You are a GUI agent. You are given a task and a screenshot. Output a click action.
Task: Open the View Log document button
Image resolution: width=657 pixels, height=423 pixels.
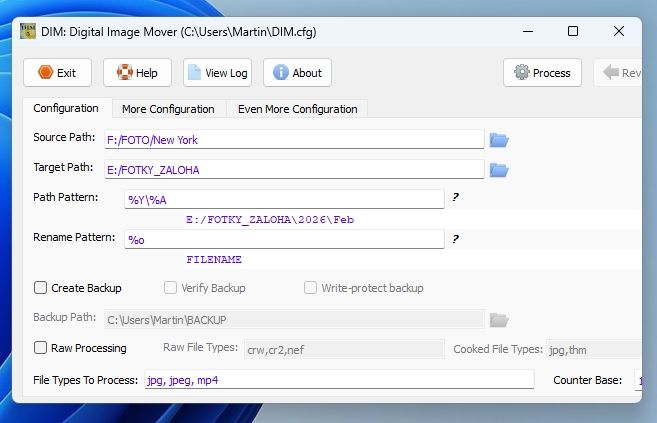tap(218, 73)
